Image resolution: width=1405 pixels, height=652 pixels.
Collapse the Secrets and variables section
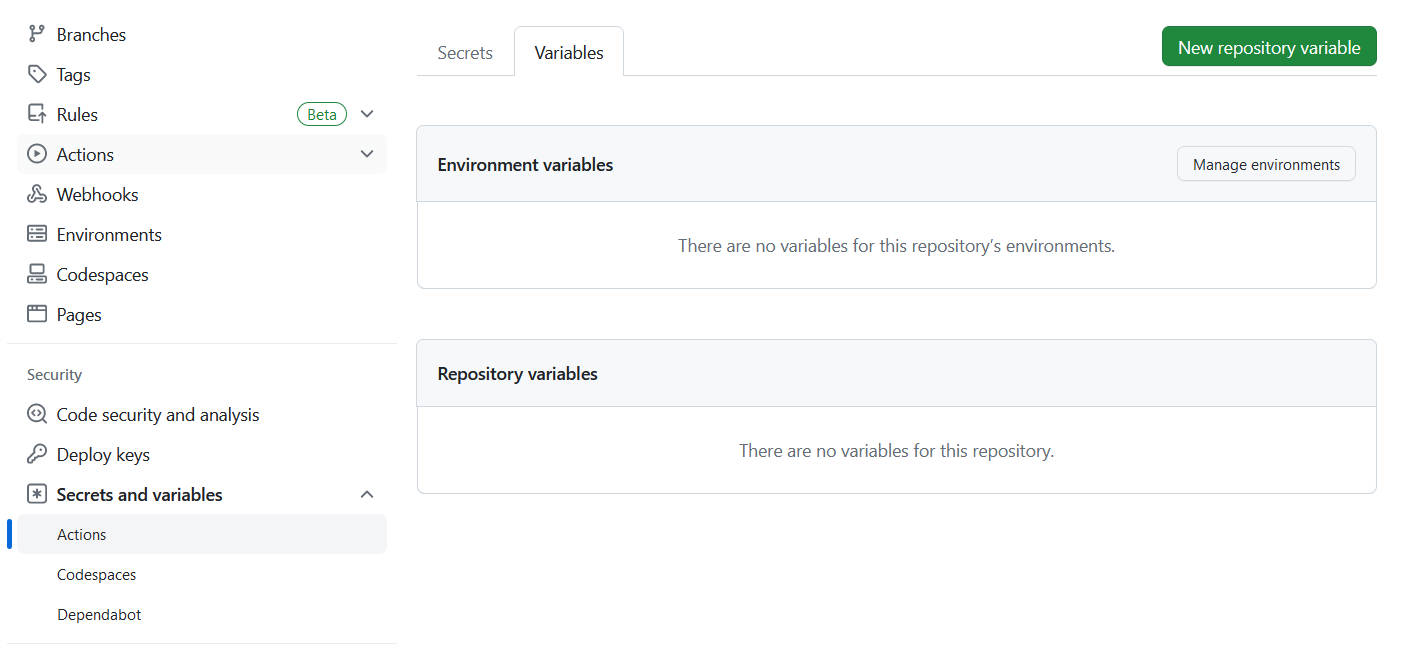click(x=367, y=494)
